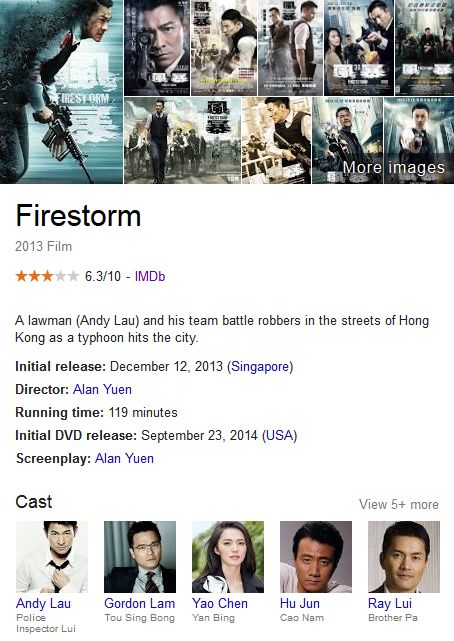
Task: Open the Gordon Lam name link
Action: pos(139,603)
